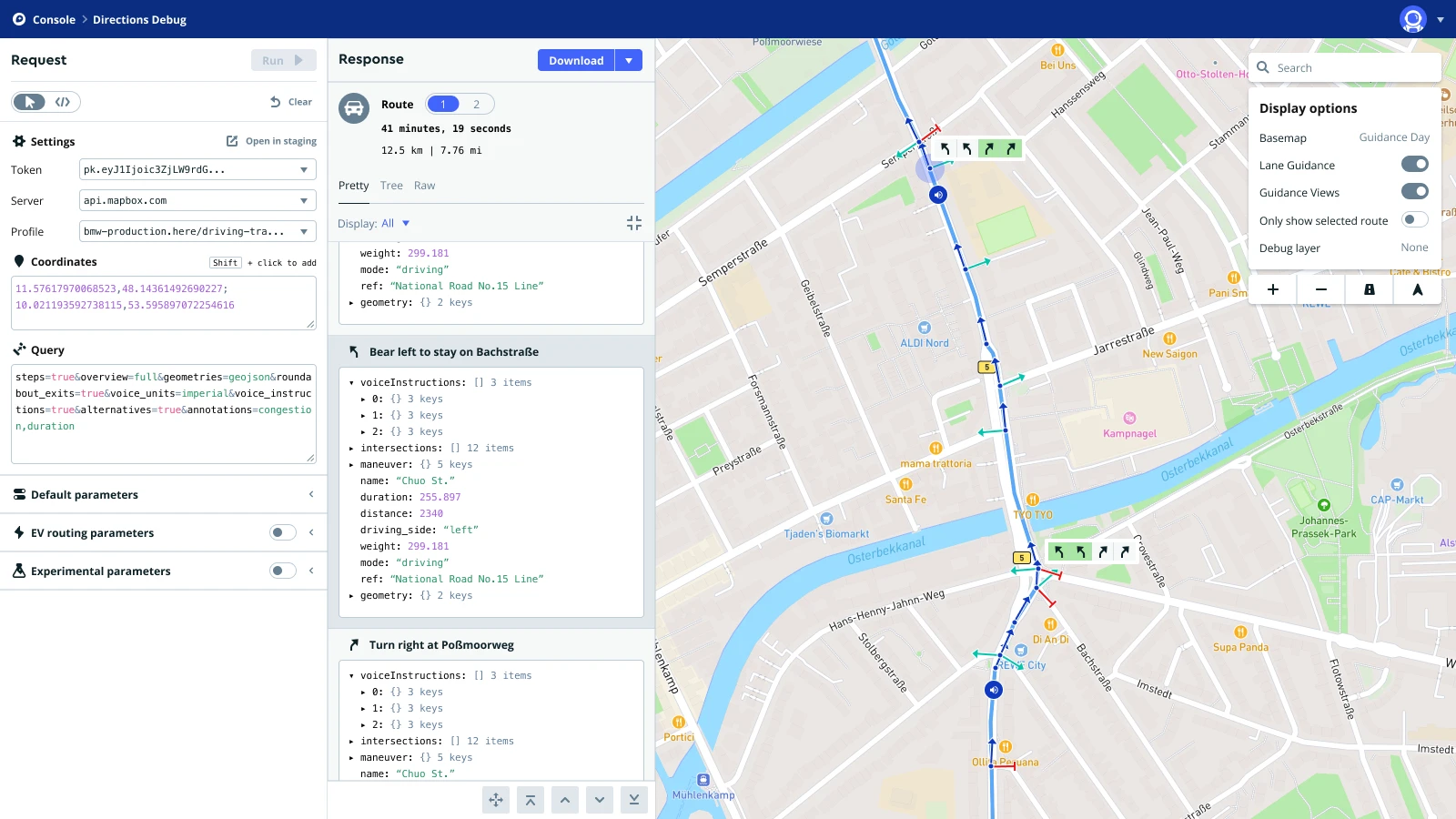
Task: Click the Download button
Action: click(575, 60)
